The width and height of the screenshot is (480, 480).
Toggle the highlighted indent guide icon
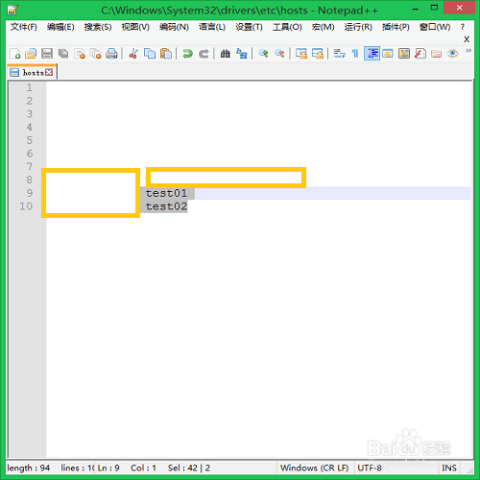tap(372, 54)
